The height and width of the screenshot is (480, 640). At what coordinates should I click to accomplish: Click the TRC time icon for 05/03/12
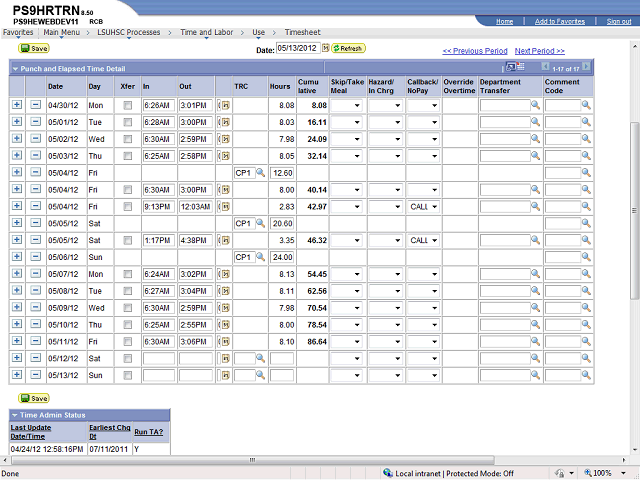(x=223, y=155)
